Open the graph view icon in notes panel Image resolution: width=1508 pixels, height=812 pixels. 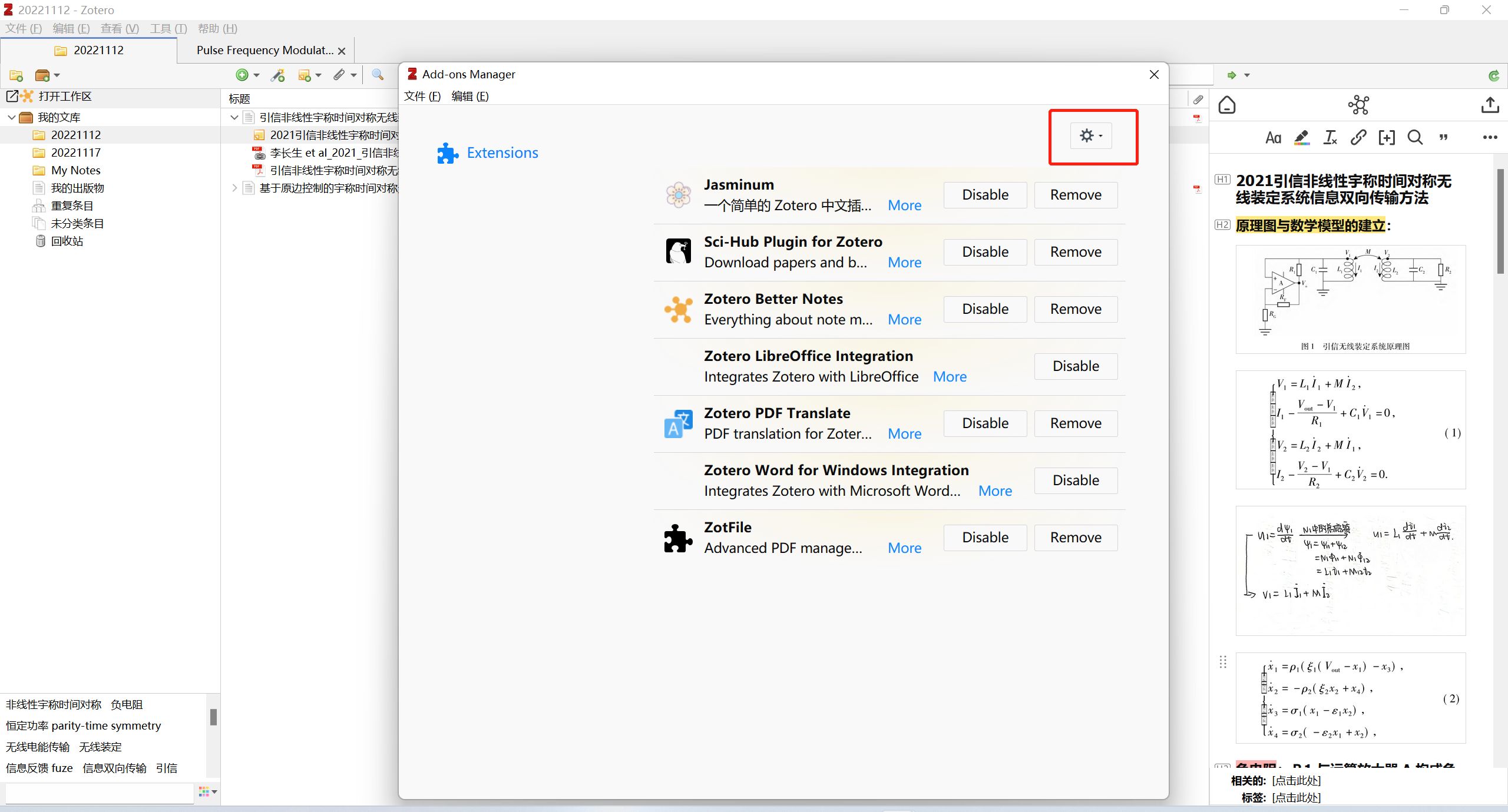tap(1358, 105)
